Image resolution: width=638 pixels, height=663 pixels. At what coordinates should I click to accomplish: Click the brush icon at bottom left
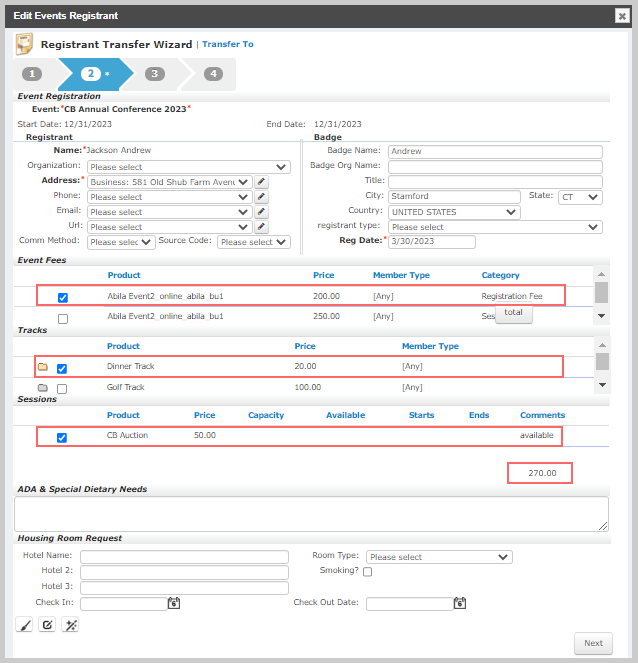24,625
